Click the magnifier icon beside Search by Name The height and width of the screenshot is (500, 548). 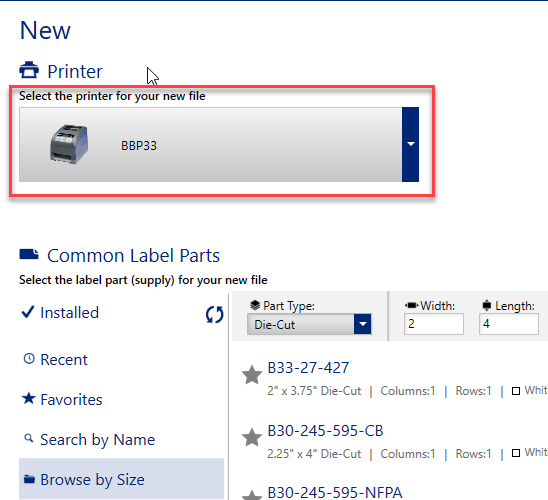tap(29, 438)
